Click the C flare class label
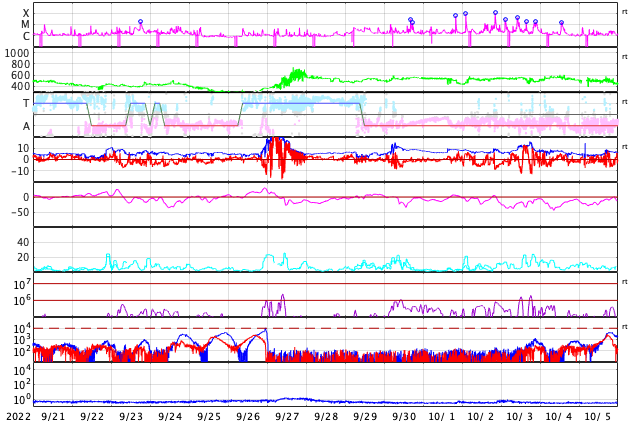The height and width of the screenshot is (424, 634). coord(26,36)
